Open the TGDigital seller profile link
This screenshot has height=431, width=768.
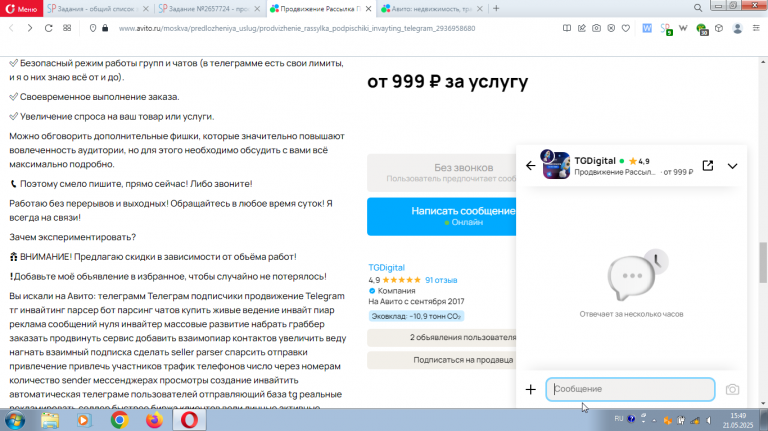coord(386,267)
